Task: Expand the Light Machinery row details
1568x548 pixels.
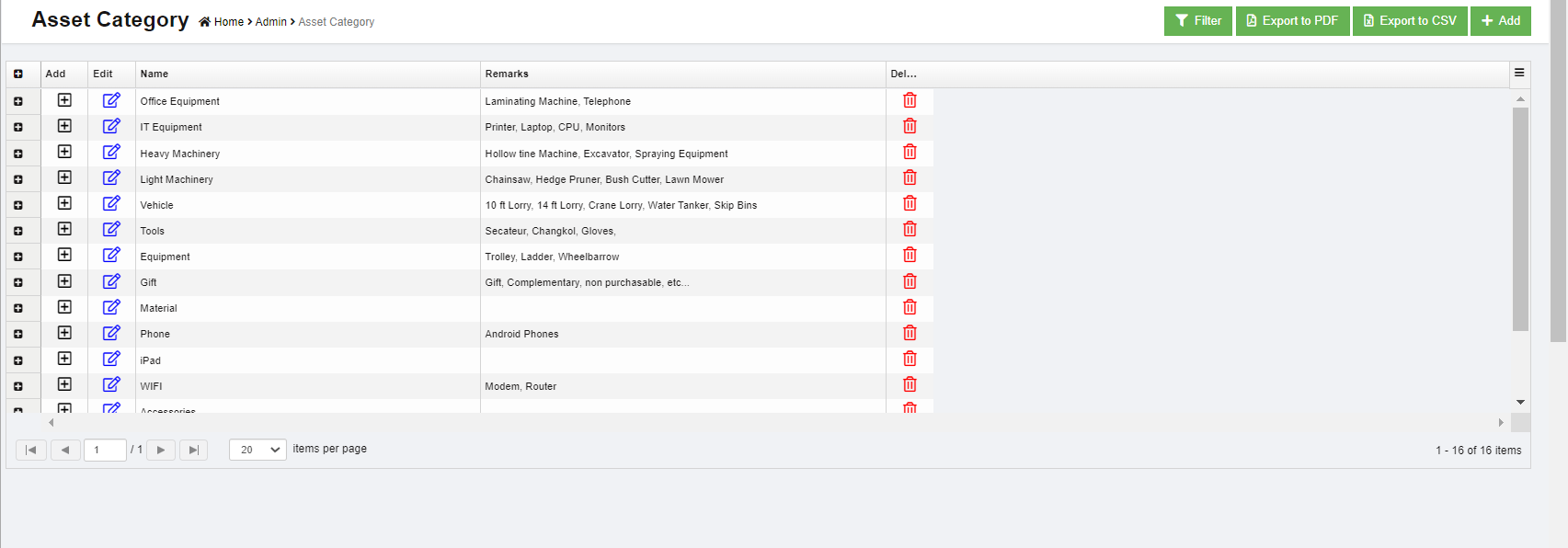Action: tap(18, 179)
